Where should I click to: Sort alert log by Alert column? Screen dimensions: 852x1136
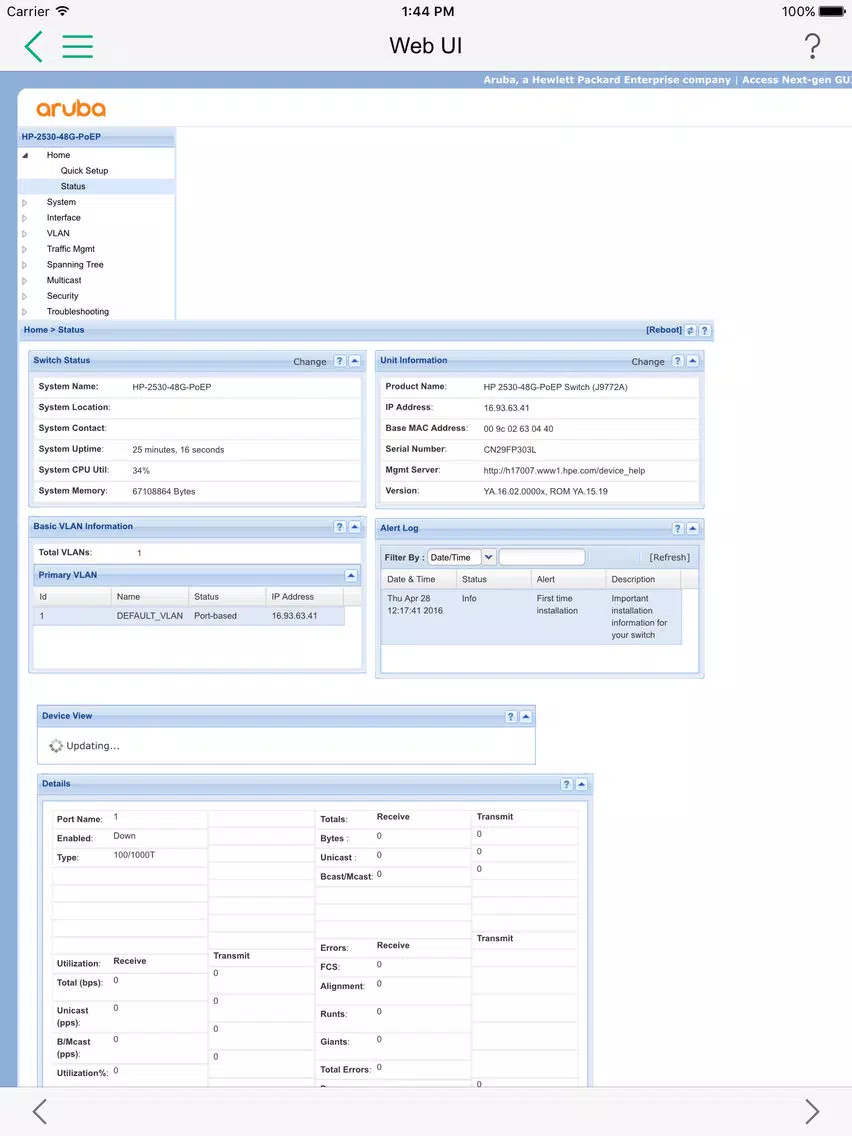[x=568, y=580]
